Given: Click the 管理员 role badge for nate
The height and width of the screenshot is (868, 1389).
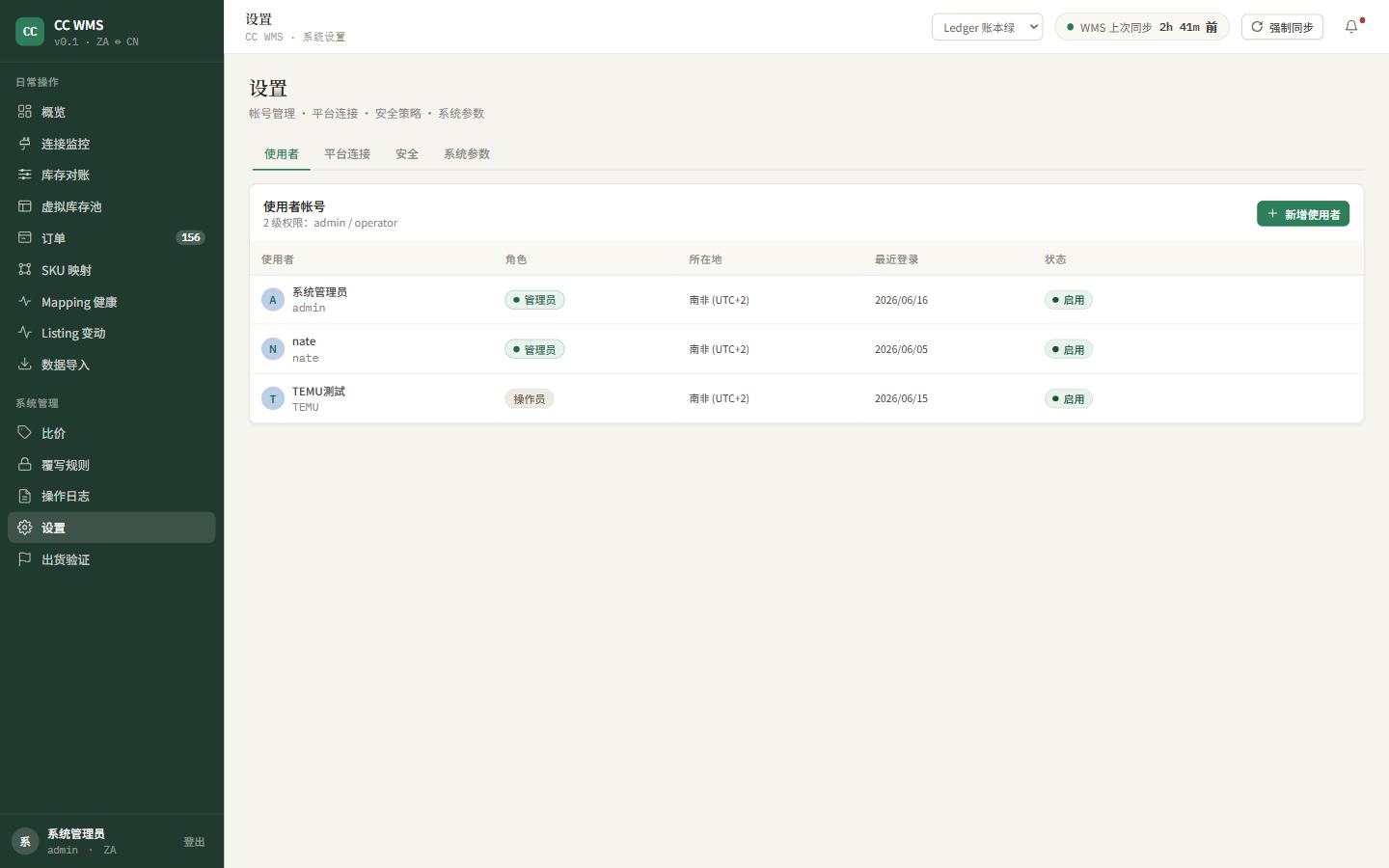Looking at the screenshot, I should 534,349.
